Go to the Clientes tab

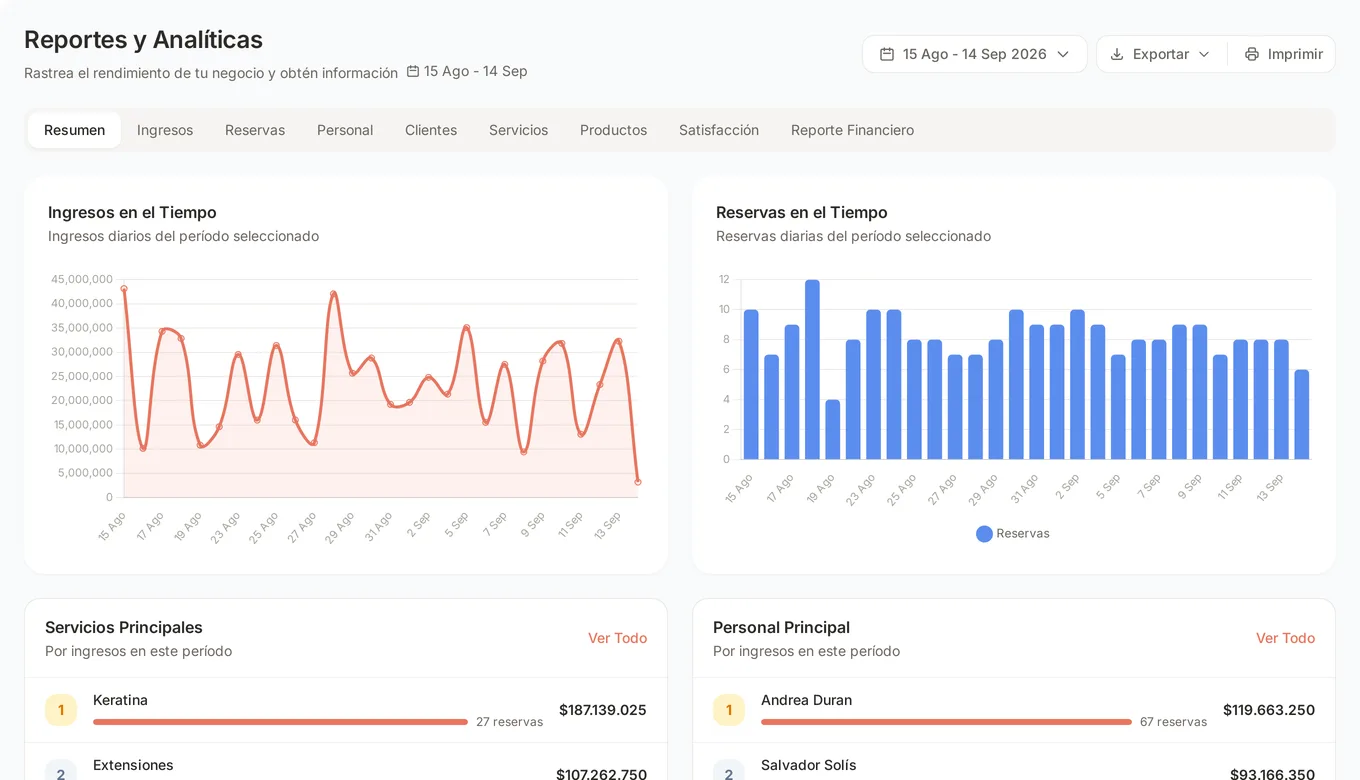(431, 130)
